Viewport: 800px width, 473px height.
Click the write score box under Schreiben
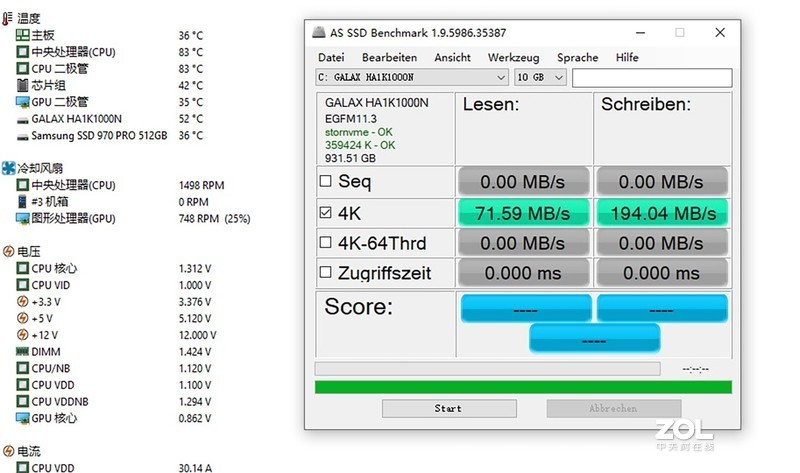pos(662,308)
